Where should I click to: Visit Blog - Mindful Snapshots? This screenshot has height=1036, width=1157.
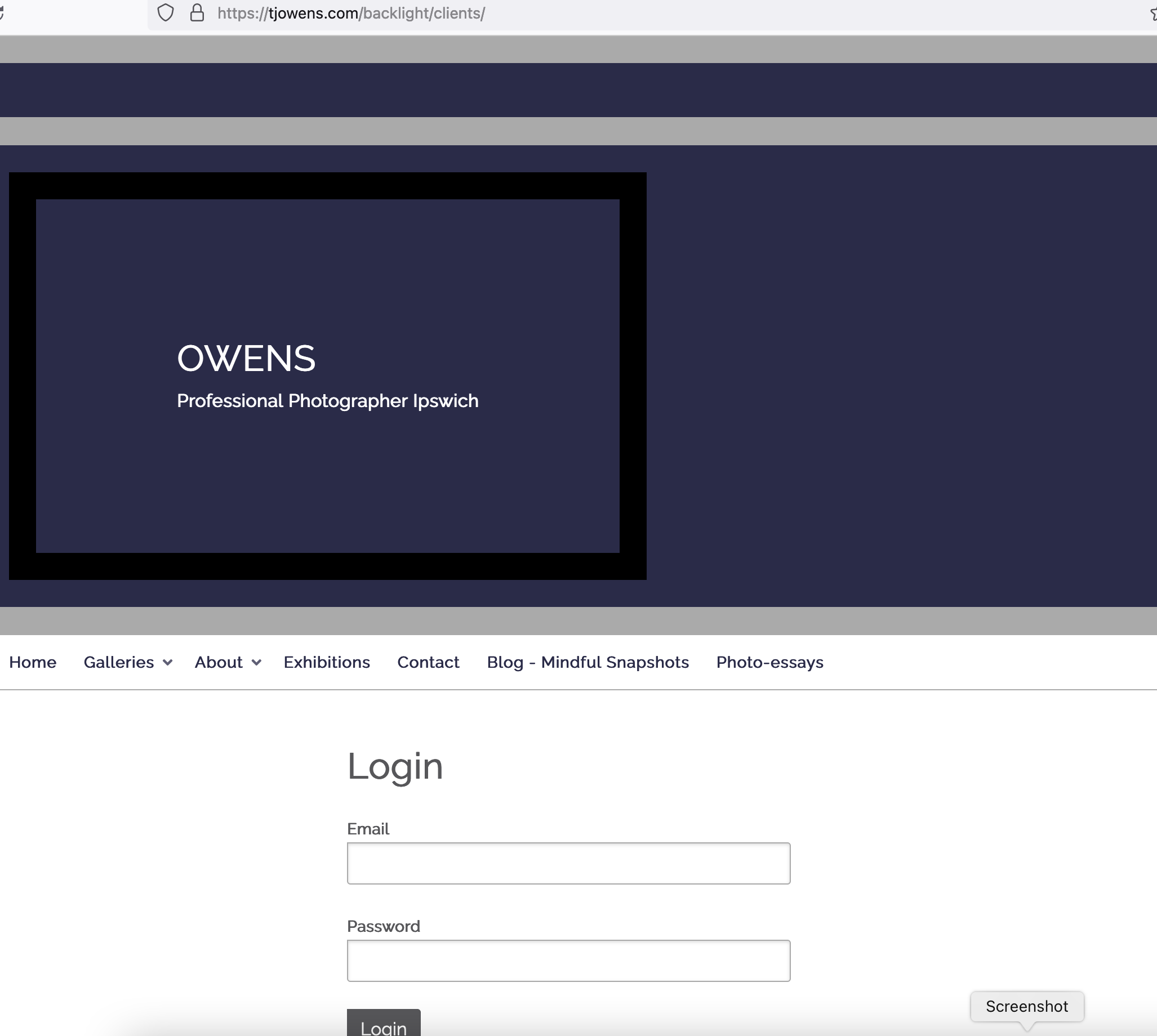click(x=588, y=662)
